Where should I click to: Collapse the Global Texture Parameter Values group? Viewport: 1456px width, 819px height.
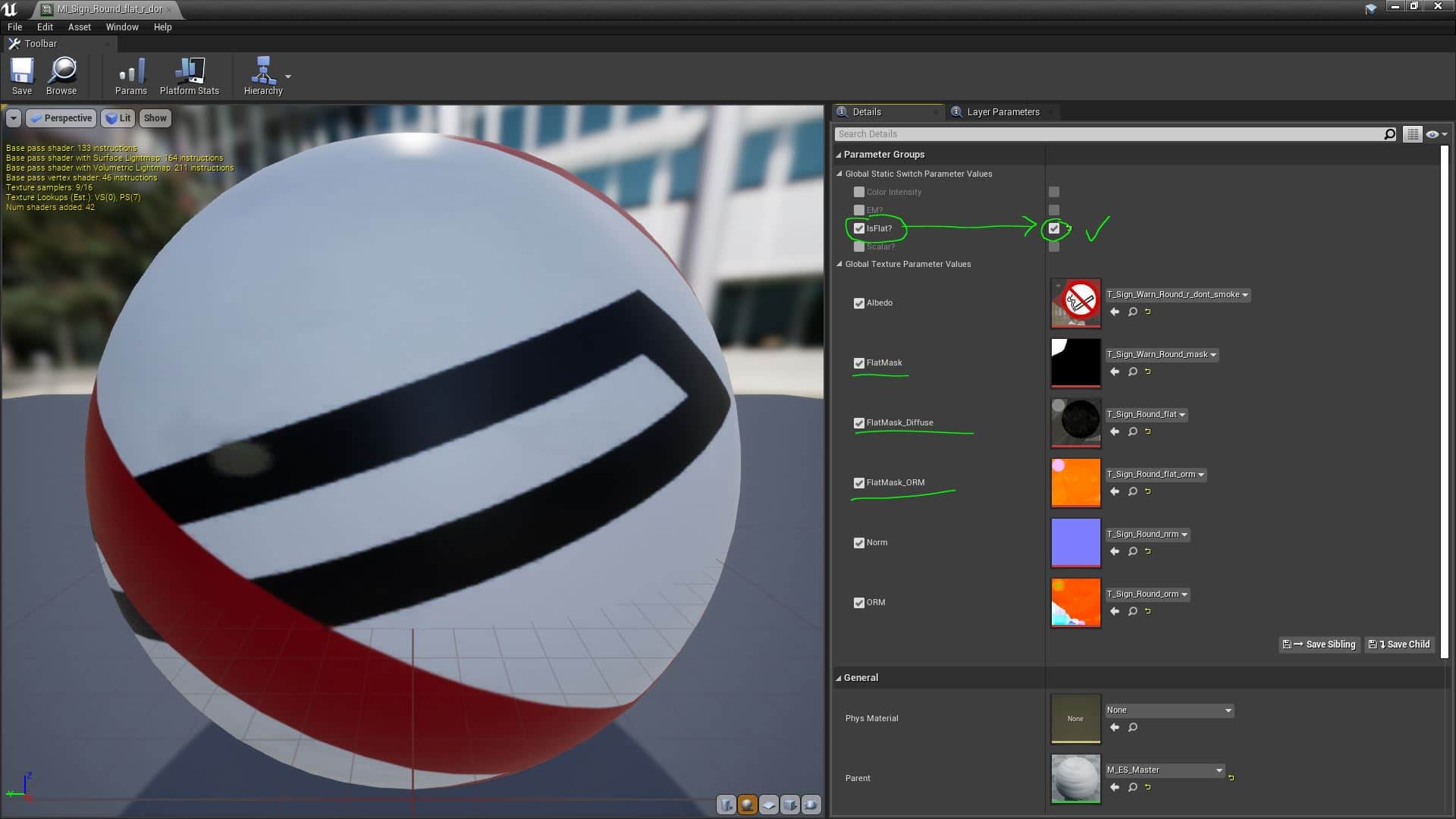coord(839,265)
